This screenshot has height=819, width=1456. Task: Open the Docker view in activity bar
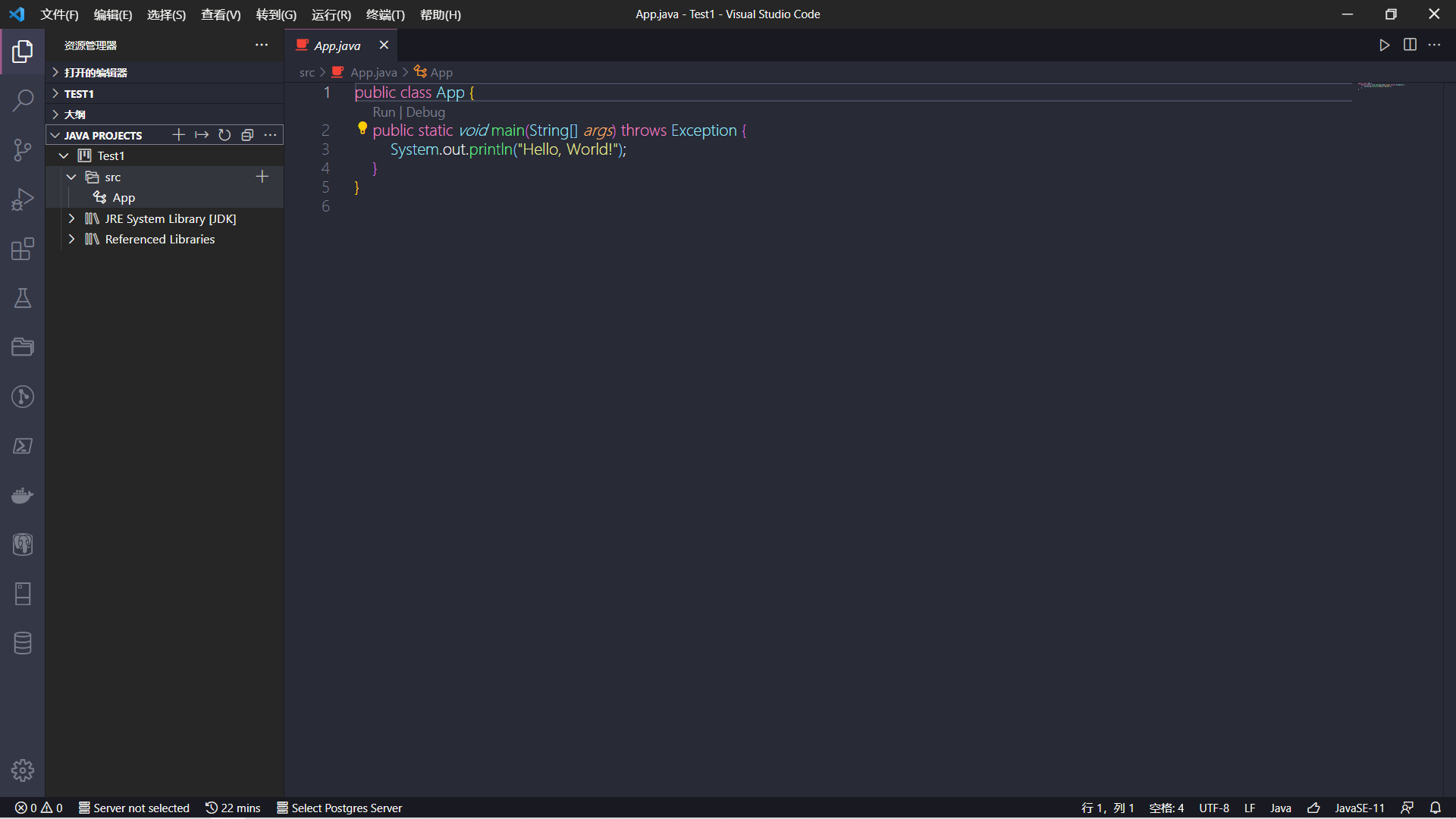coord(23,495)
